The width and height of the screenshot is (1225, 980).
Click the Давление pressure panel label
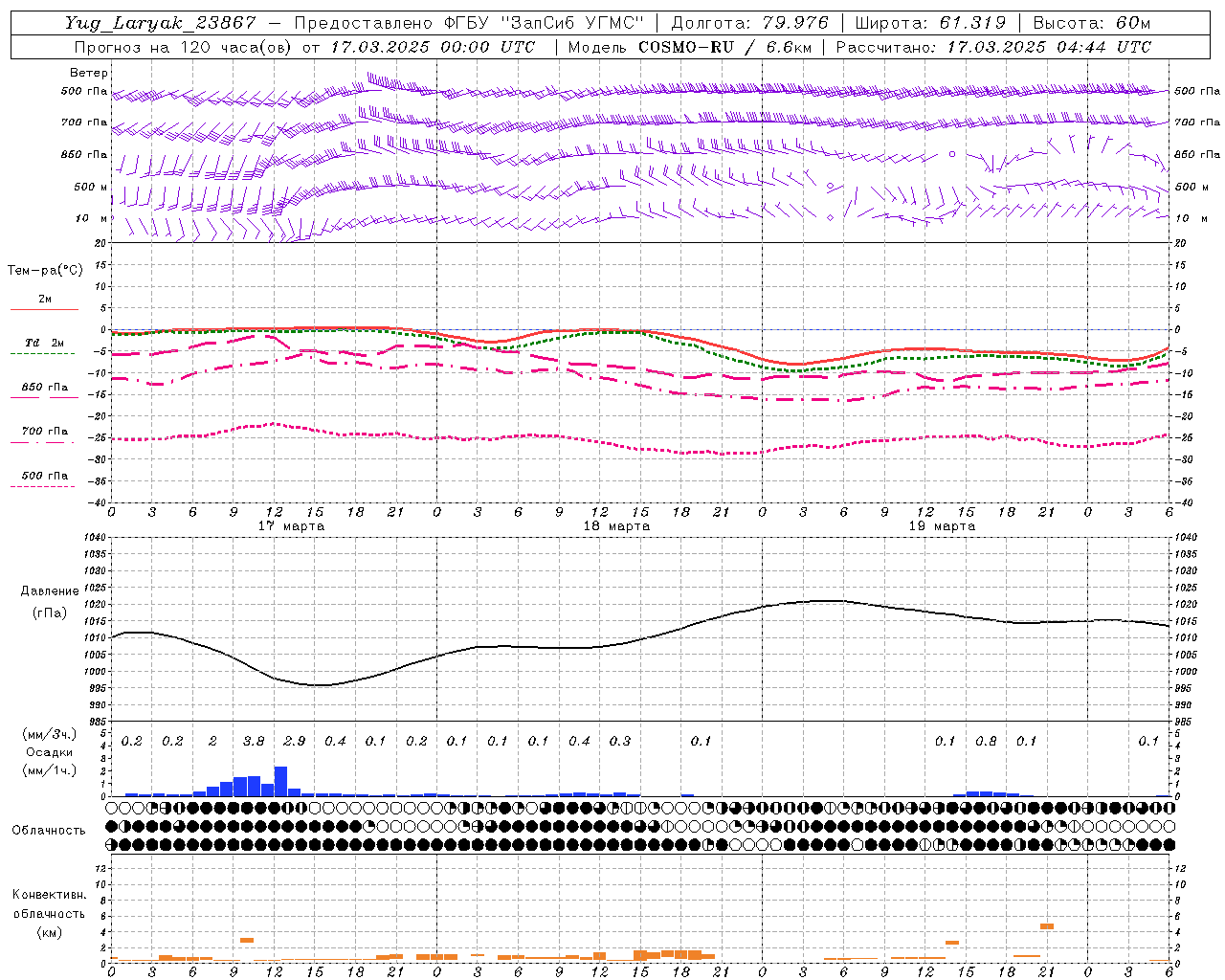(x=50, y=591)
